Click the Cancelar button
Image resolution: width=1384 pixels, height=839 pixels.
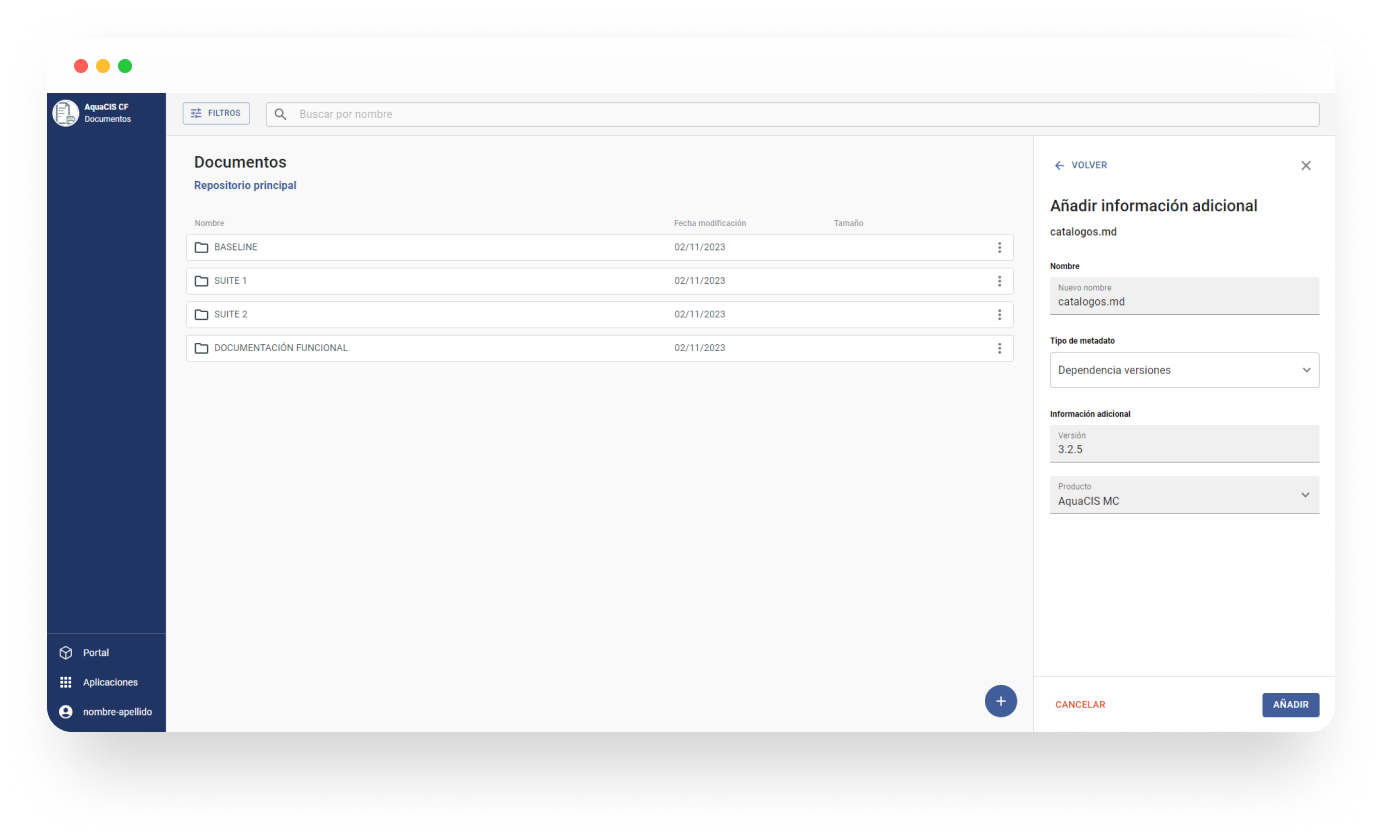pyautogui.click(x=1080, y=705)
